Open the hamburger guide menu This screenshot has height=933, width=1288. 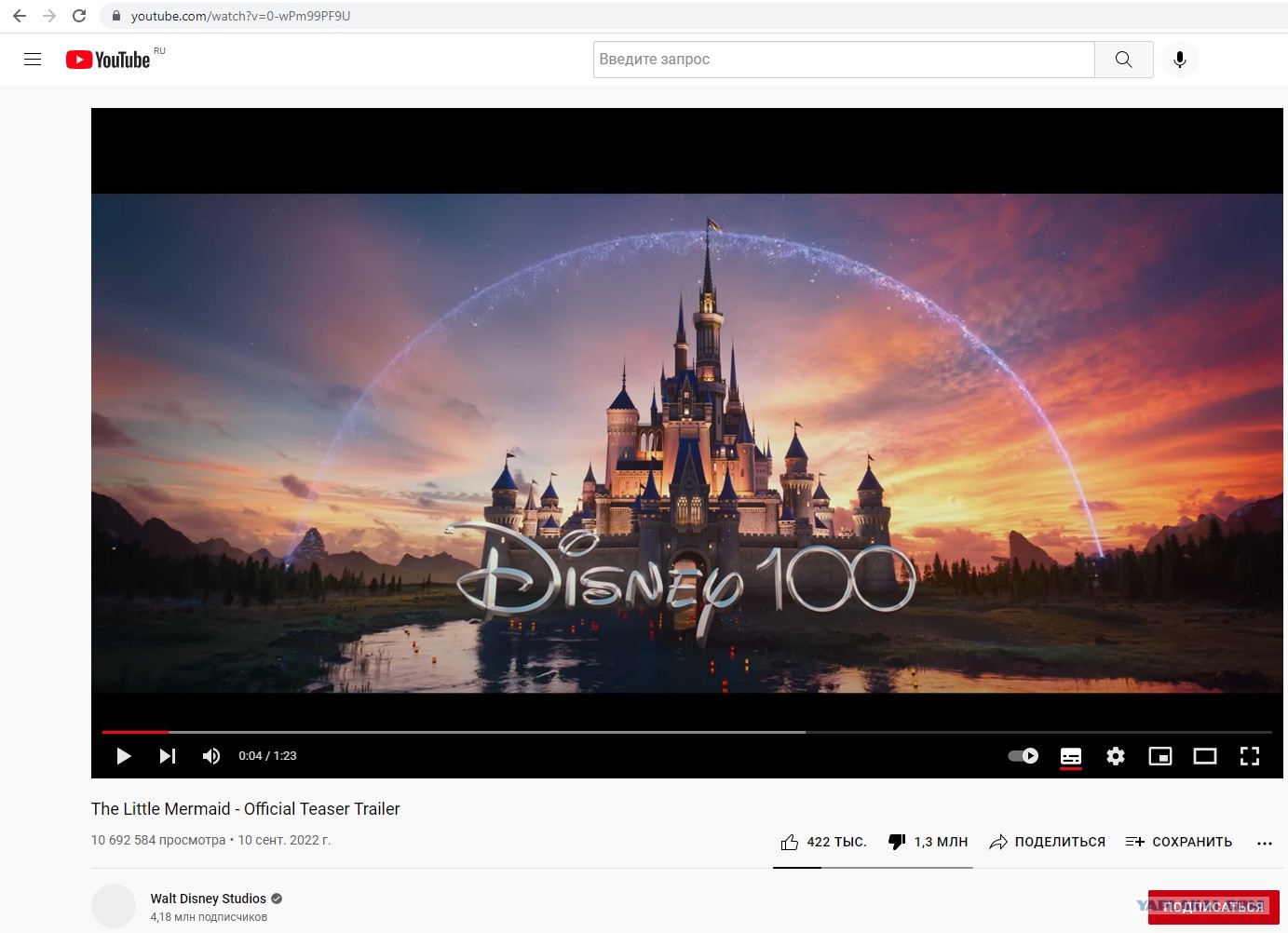[33, 60]
